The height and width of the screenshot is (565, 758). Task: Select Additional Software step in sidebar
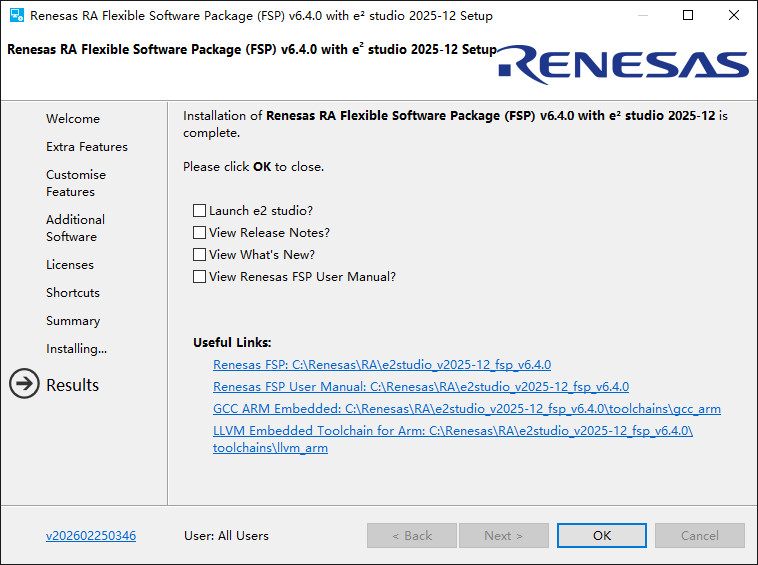(x=75, y=228)
